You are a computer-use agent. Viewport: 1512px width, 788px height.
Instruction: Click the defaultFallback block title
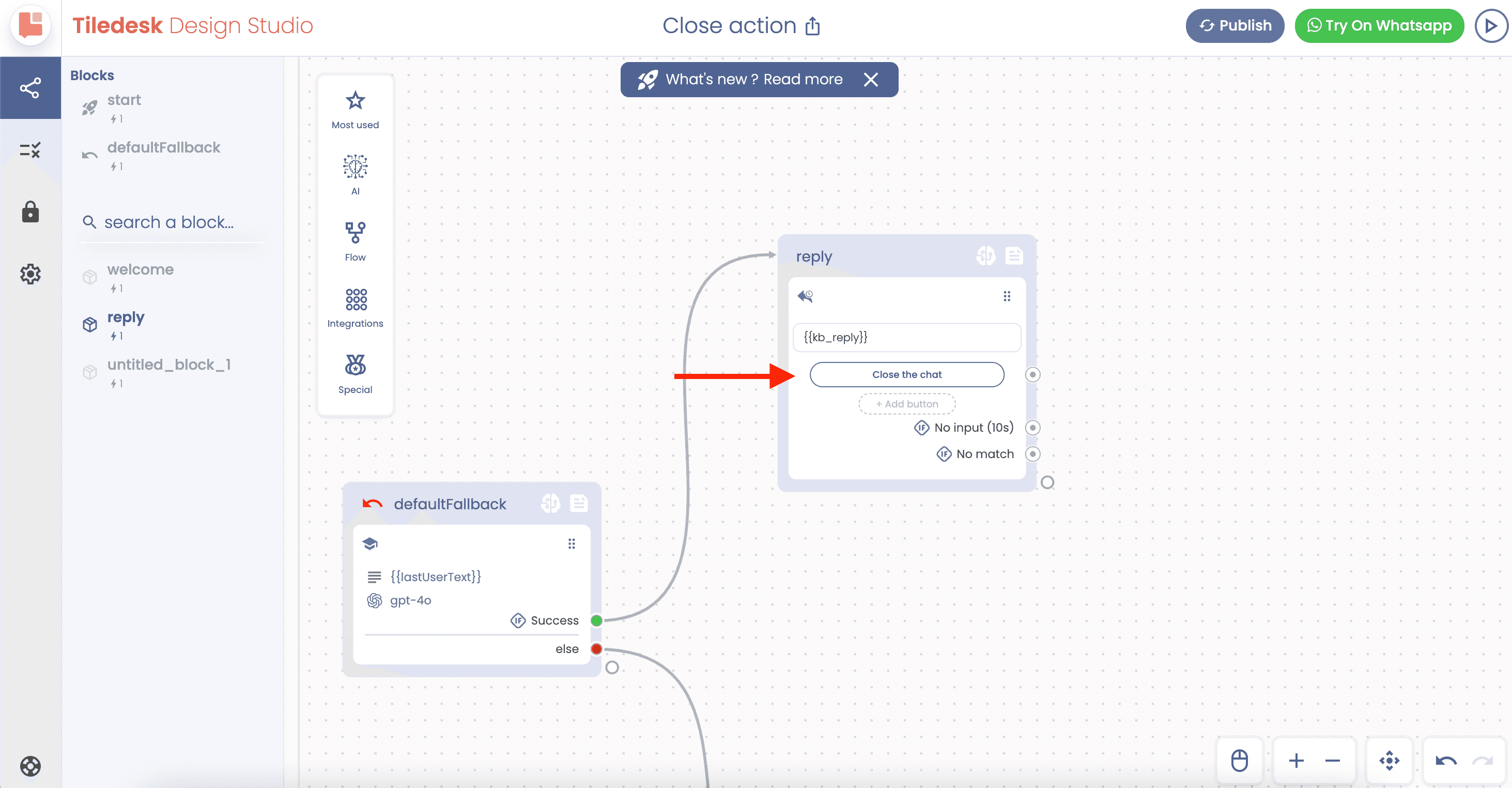click(x=450, y=504)
